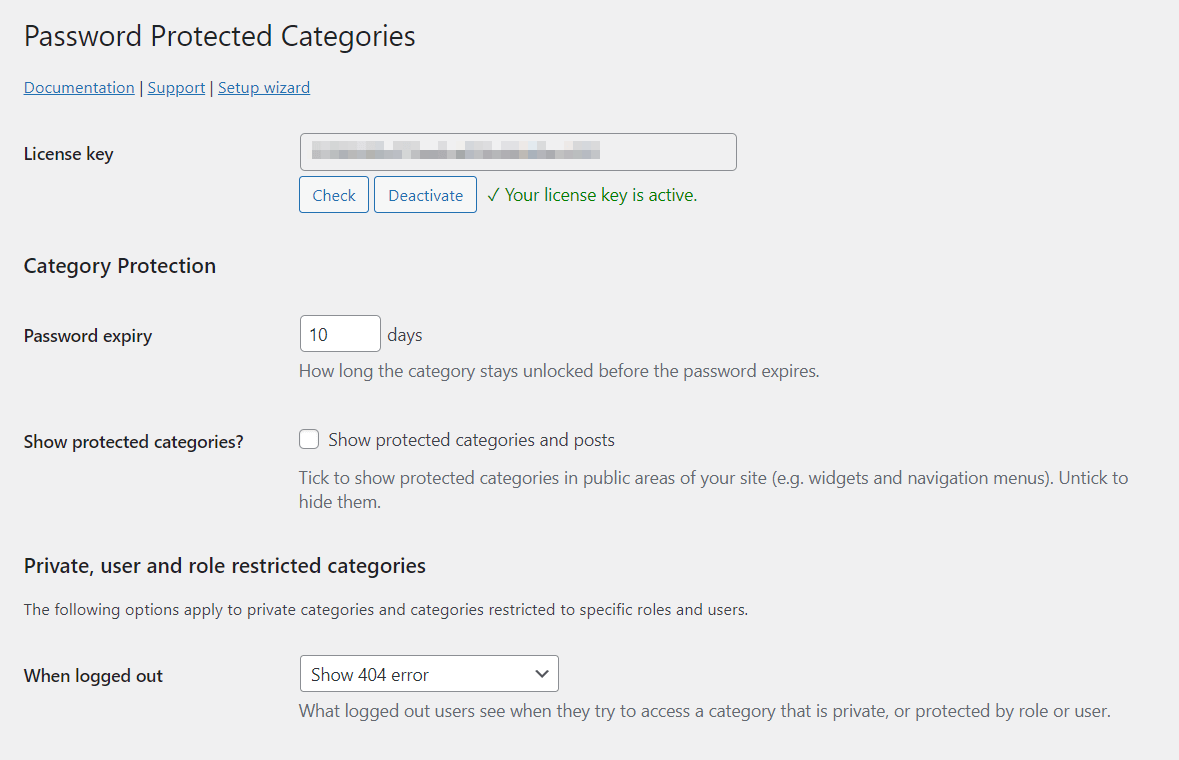Viewport: 1179px width, 760px height.
Task: Click inside the License key input field
Action: pos(517,151)
